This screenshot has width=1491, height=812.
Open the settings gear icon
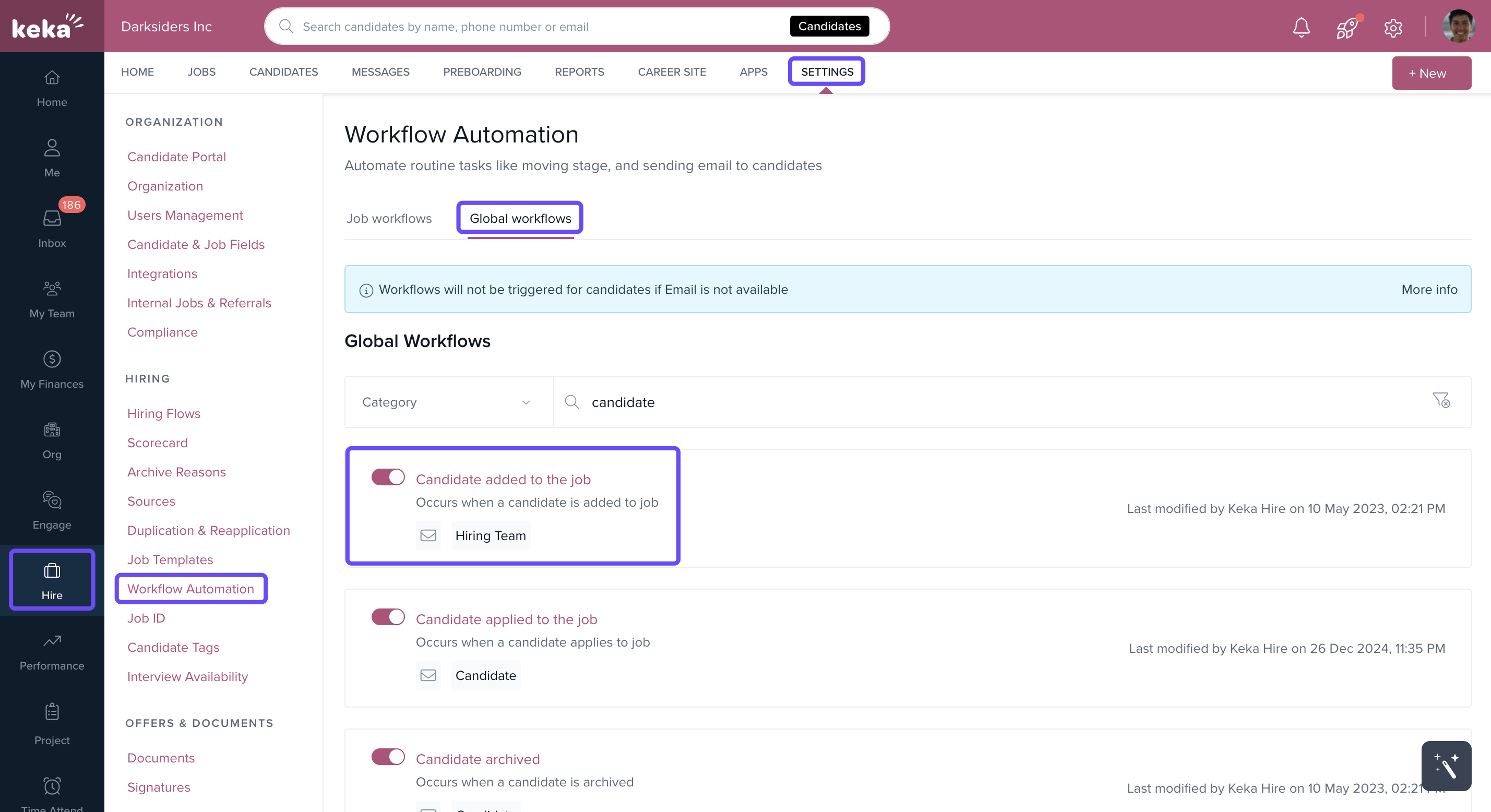[x=1393, y=27]
